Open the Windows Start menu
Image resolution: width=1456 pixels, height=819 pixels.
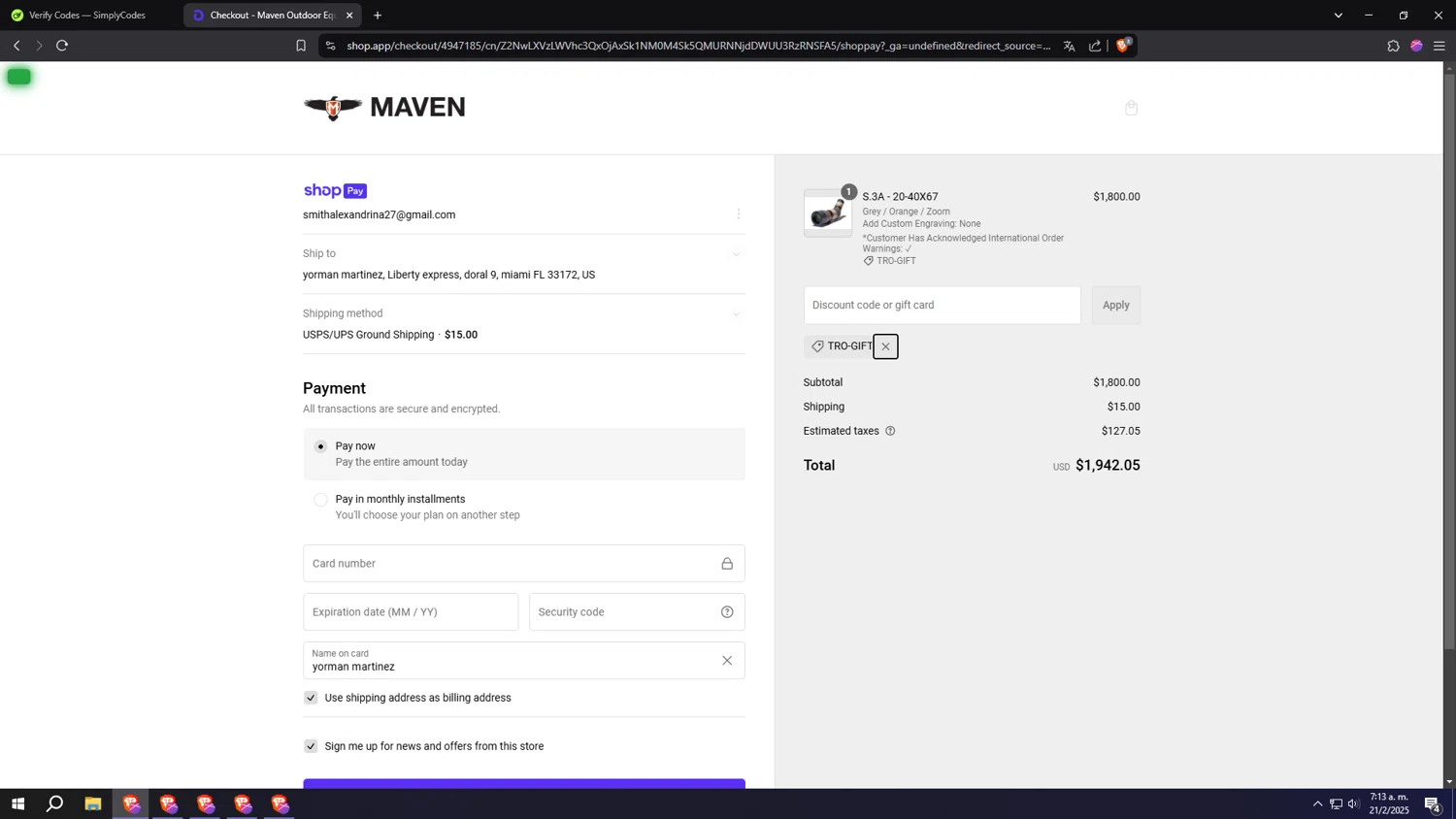pos(17,803)
